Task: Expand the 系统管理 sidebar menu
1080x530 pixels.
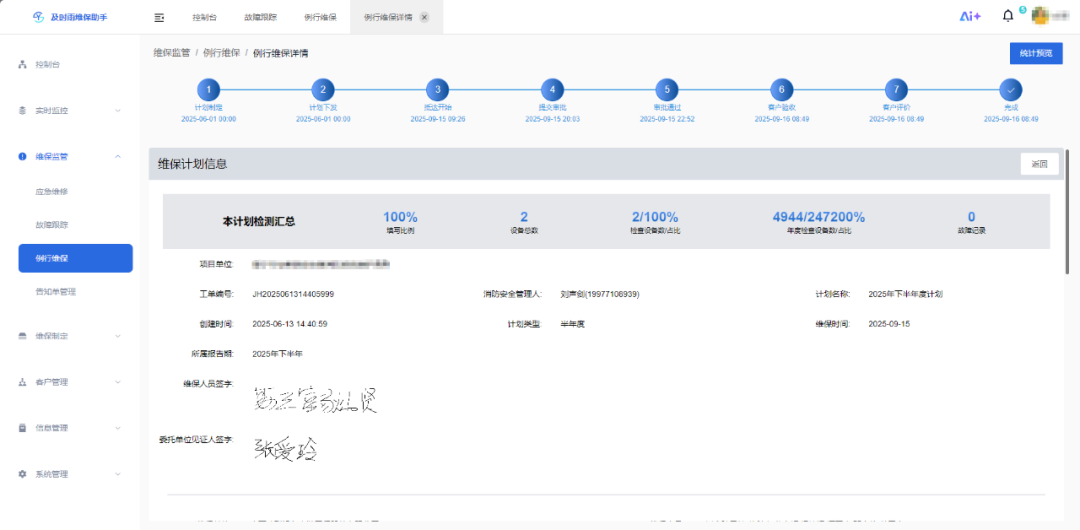Action: pyautogui.click(x=70, y=474)
